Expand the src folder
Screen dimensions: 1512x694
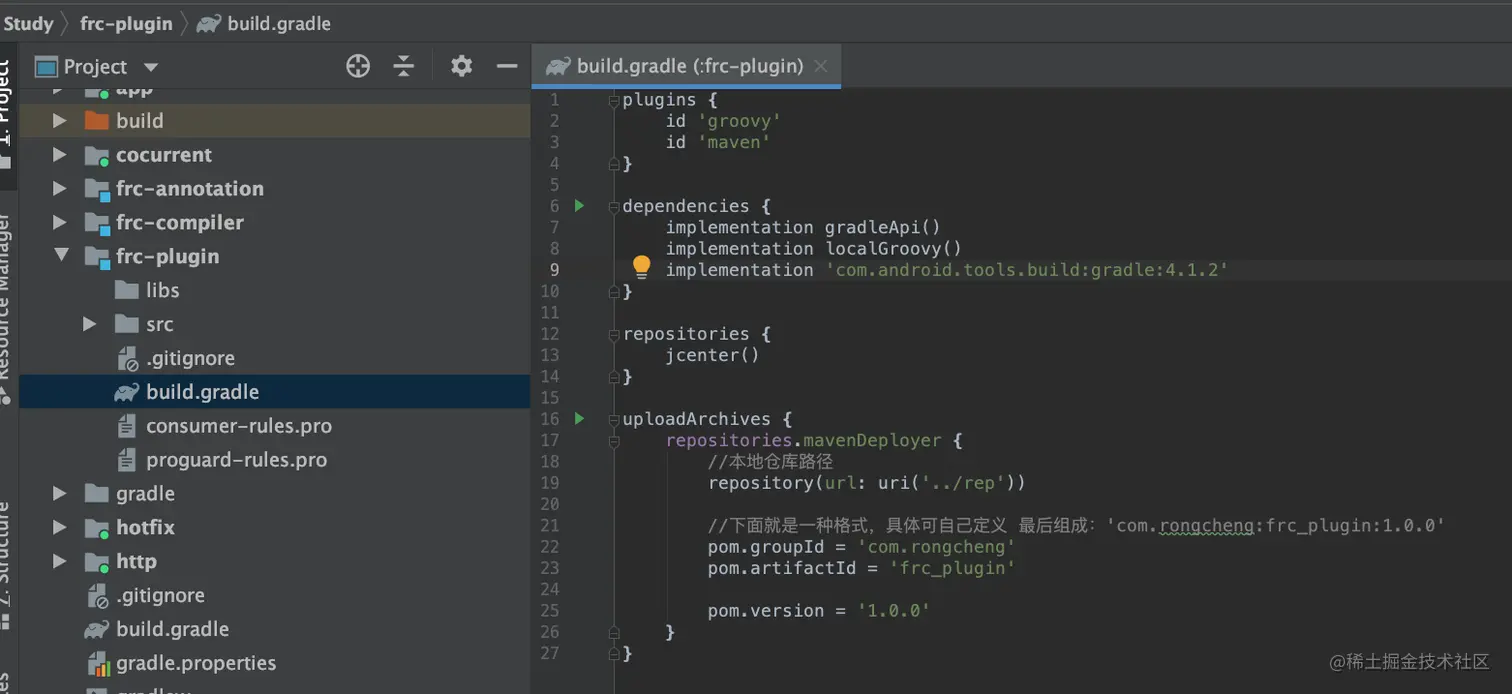coord(90,324)
